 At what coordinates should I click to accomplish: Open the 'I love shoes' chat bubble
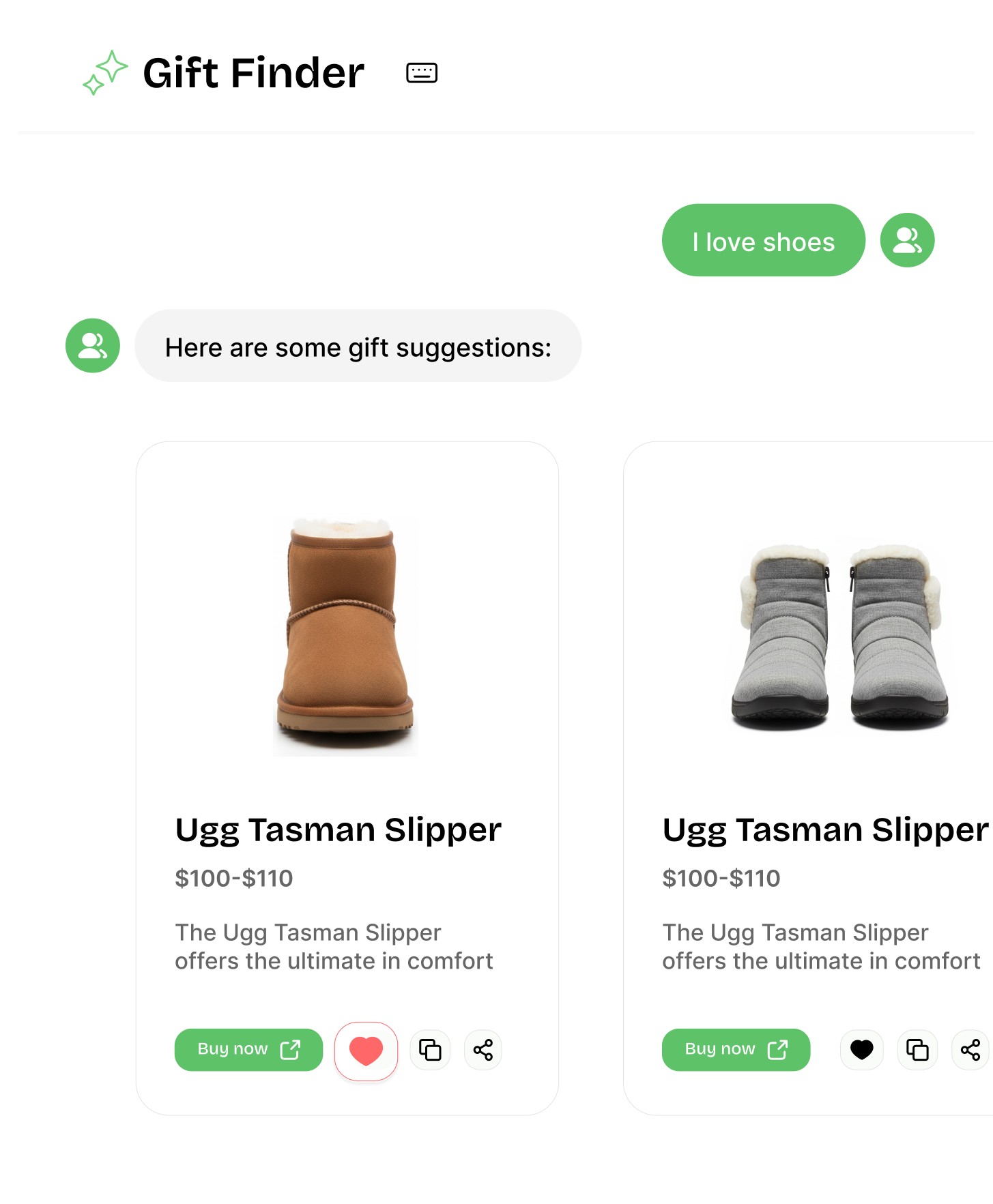coord(763,240)
